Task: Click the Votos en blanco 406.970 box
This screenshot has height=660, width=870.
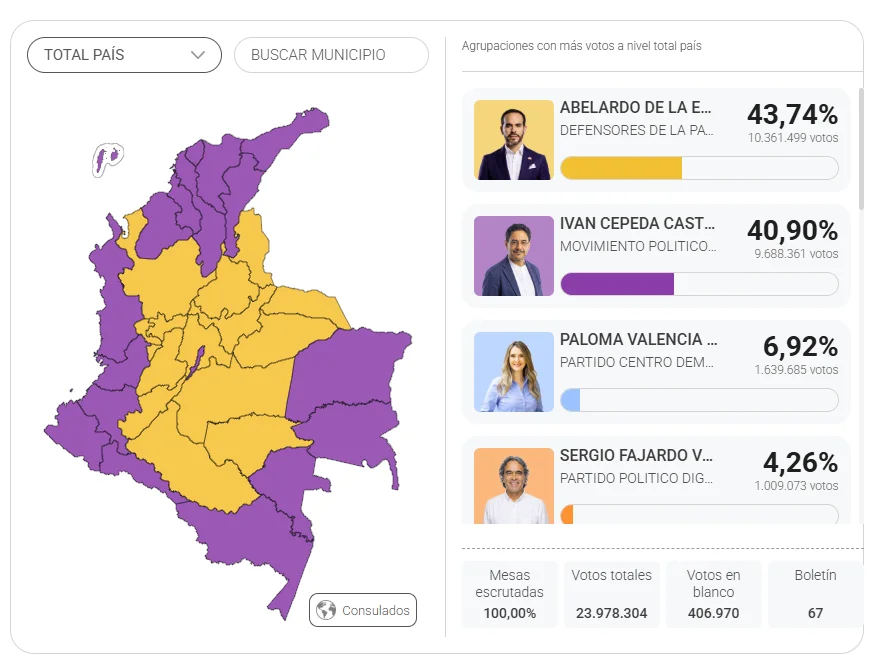Action: tap(714, 594)
